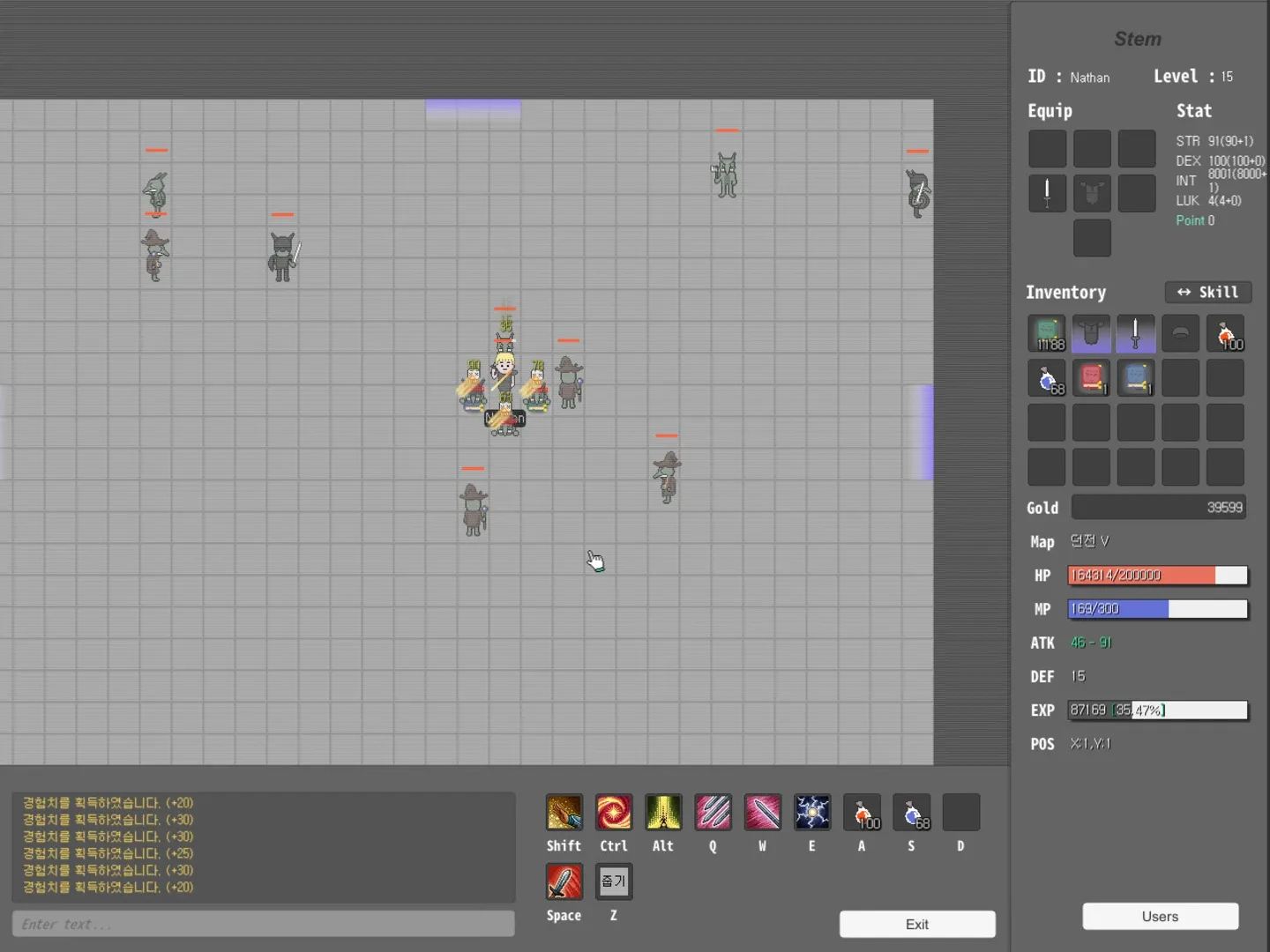Screen dimensions: 1270x952
Task: Activate the Alt golden pillar skill
Action: pos(663,813)
